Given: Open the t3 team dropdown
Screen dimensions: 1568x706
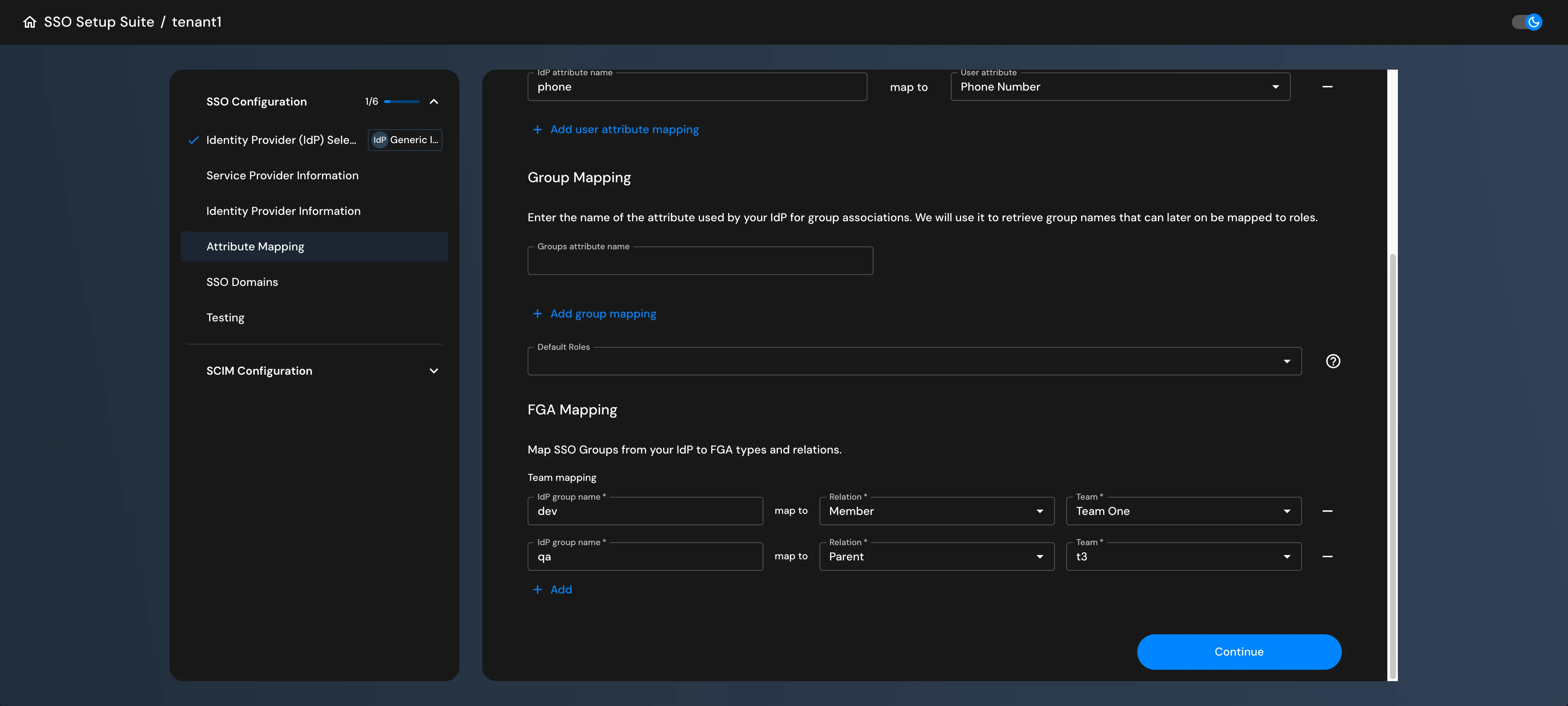Looking at the screenshot, I should click(x=1183, y=557).
